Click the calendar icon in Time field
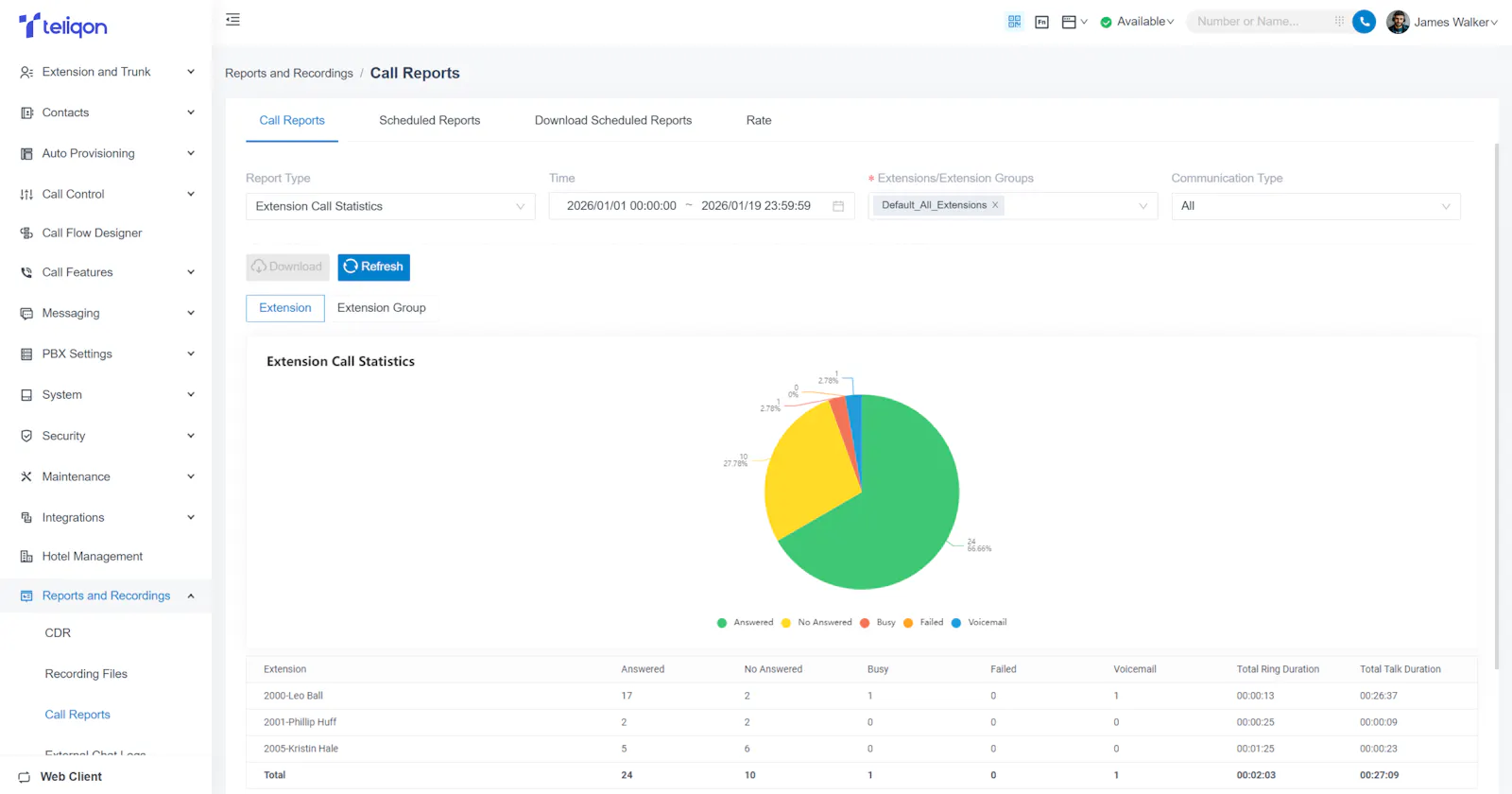This screenshot has width=1512, height=794. coord(838,206)
